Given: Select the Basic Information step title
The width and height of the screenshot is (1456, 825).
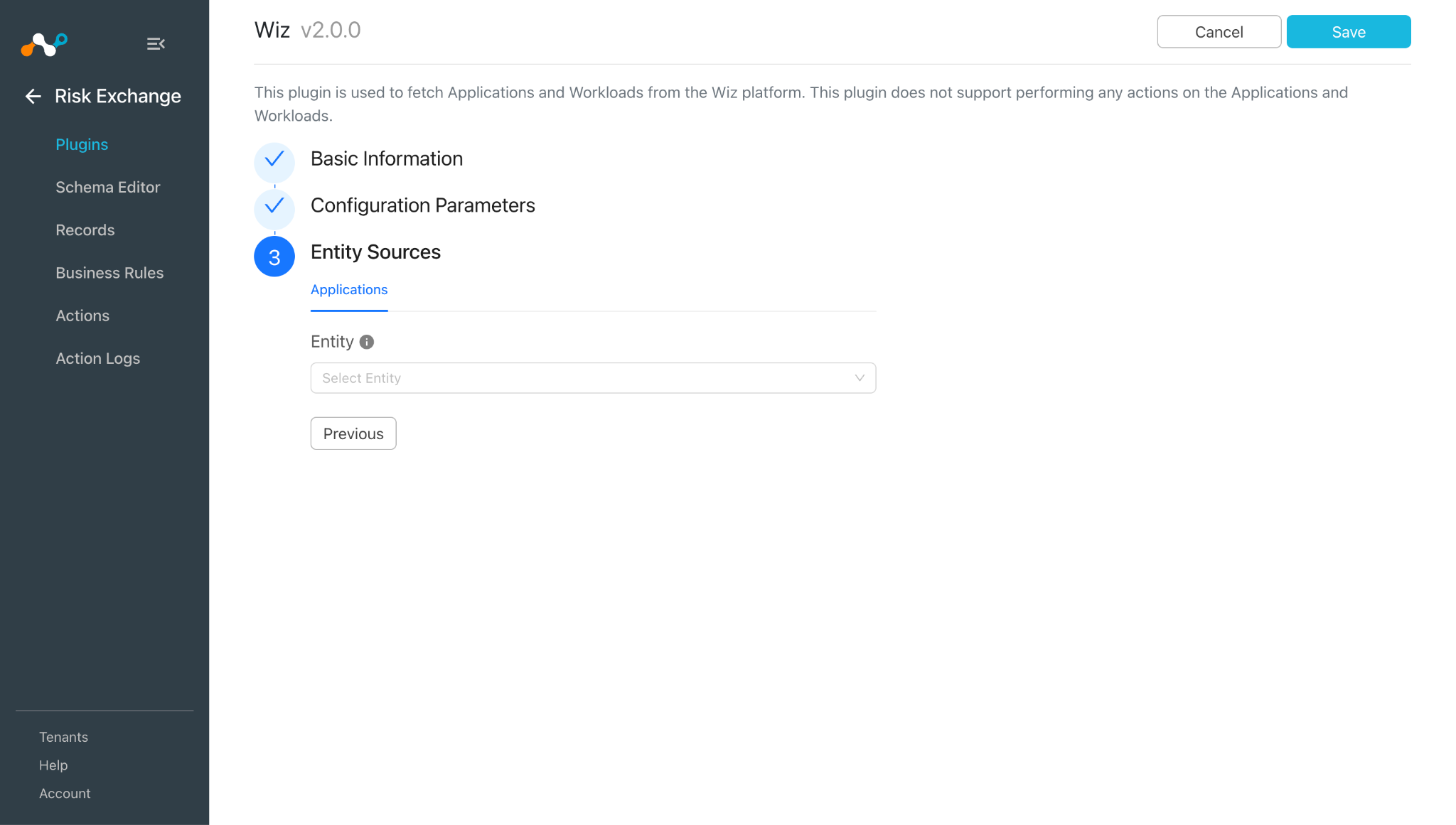Looking at the screenshot, I should (x=387, y=158).
